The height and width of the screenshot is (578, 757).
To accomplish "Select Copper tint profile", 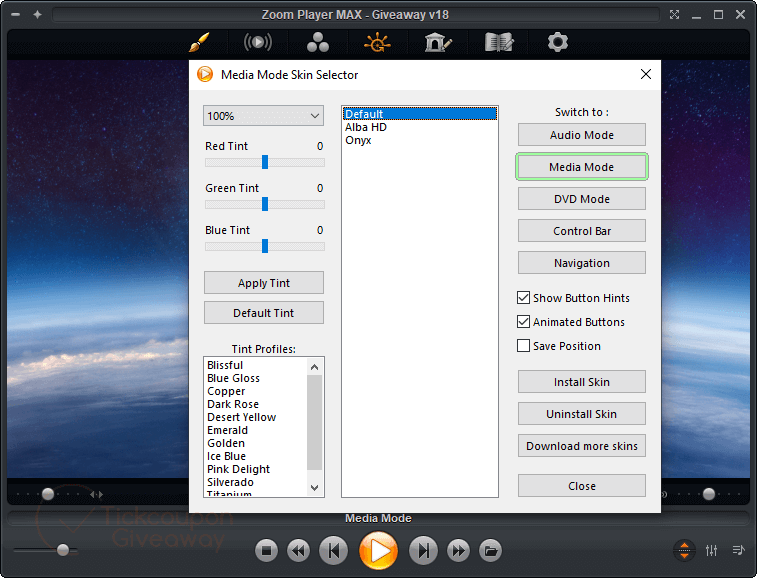I will click(x=256, y=391).
